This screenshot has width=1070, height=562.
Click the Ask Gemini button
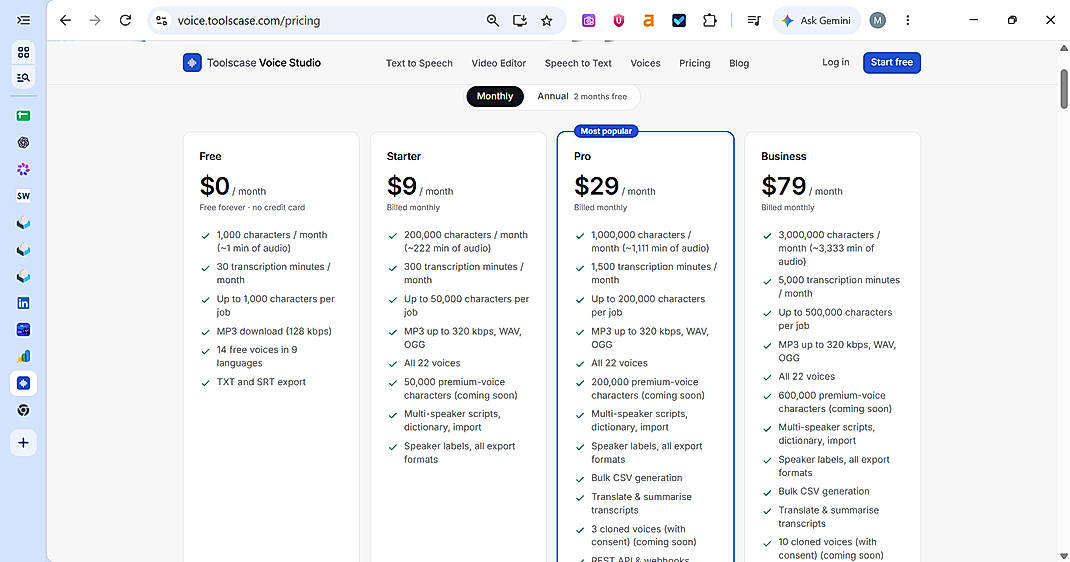(x=816, y=20)
